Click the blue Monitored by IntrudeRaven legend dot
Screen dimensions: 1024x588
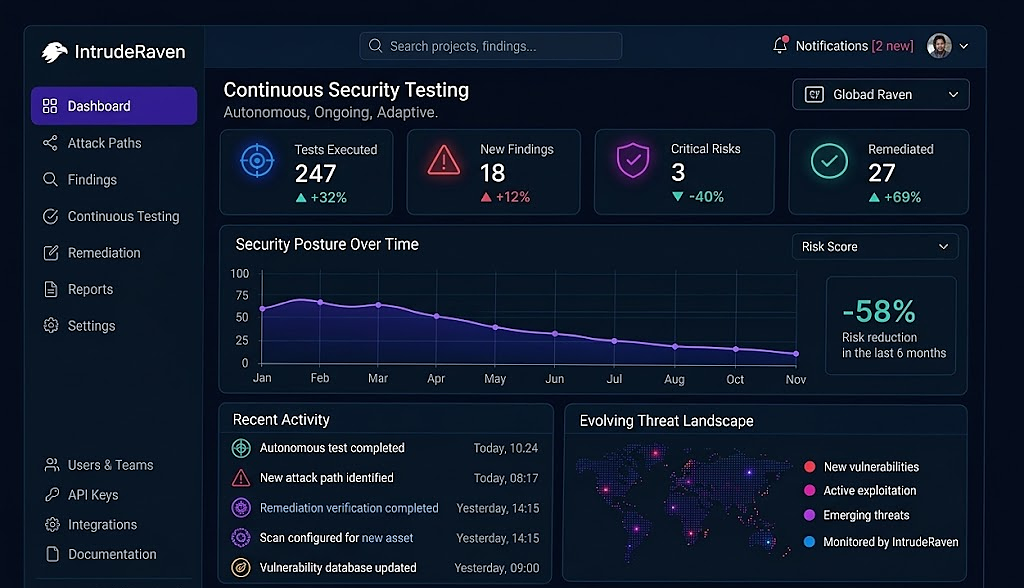810,542
